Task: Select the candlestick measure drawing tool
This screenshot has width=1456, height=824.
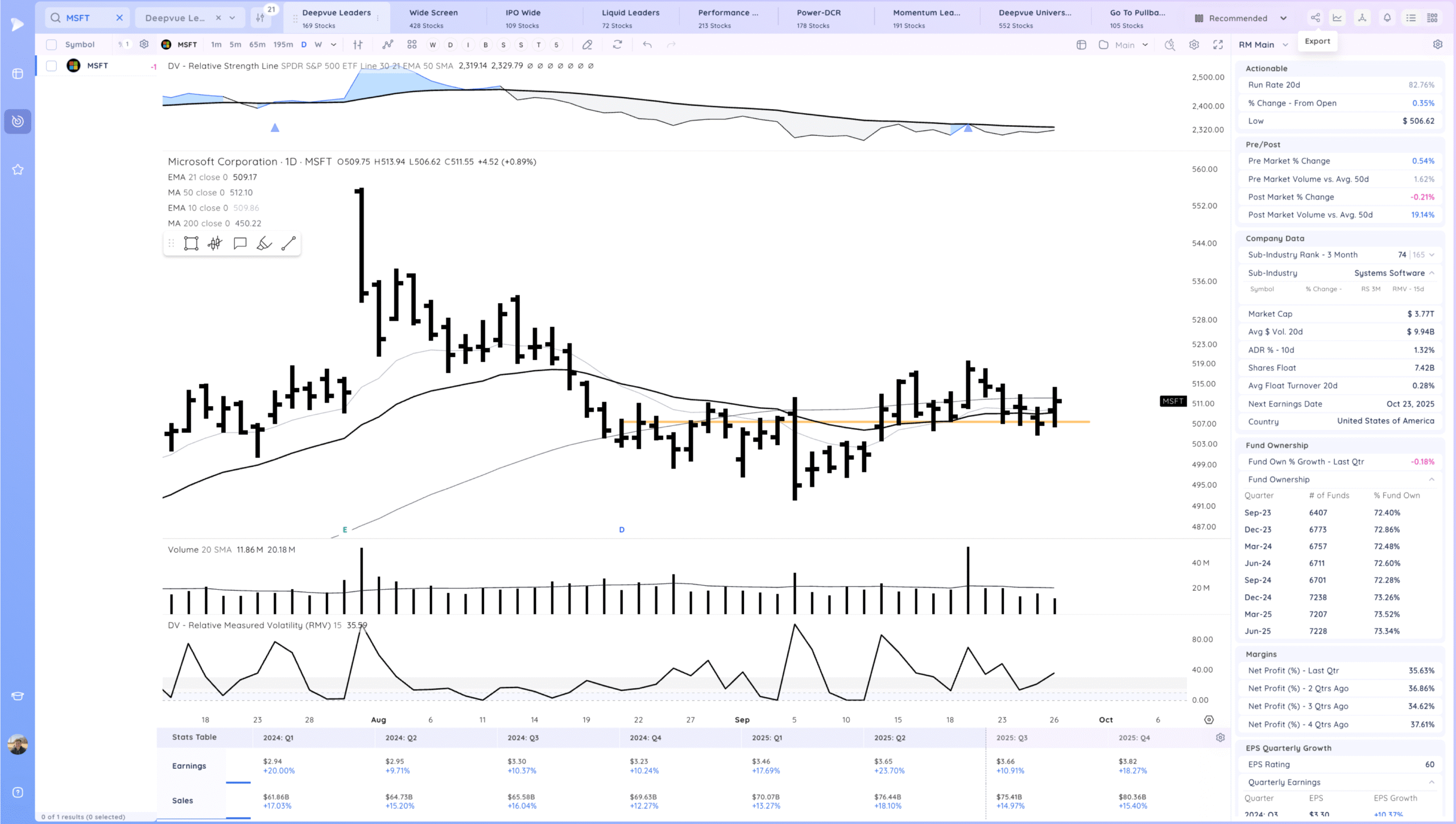Action: (215, 243)
